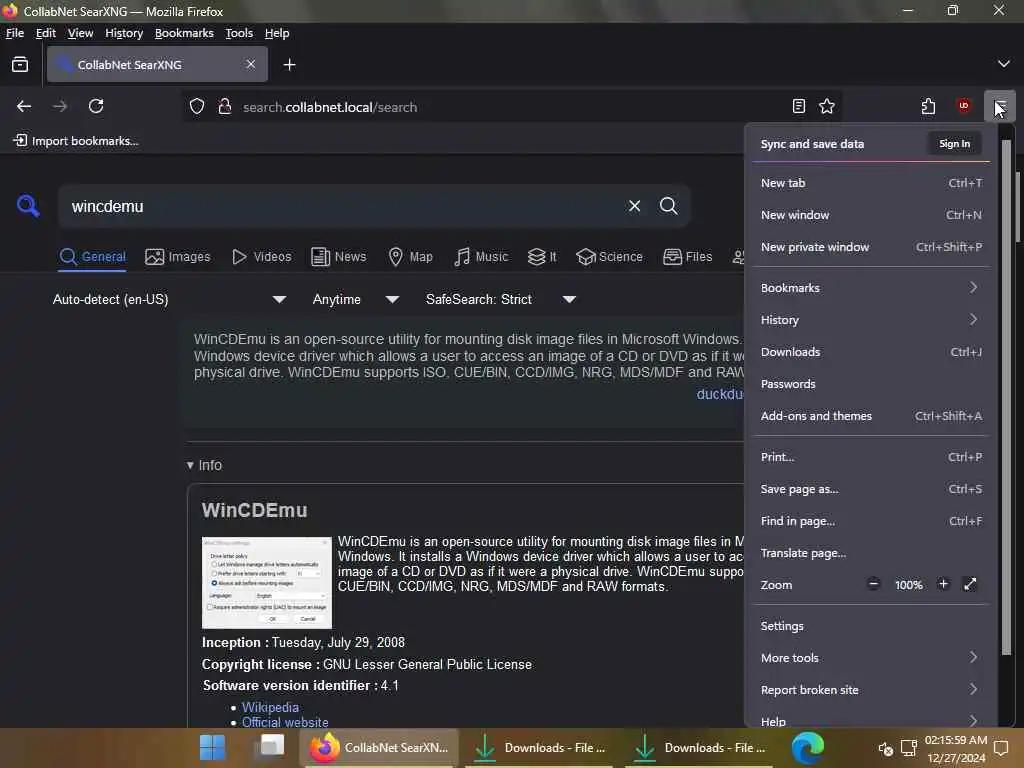1024x768 pixels.
Task: Bookmark this page with the star icon
Action: coord(827,106)
